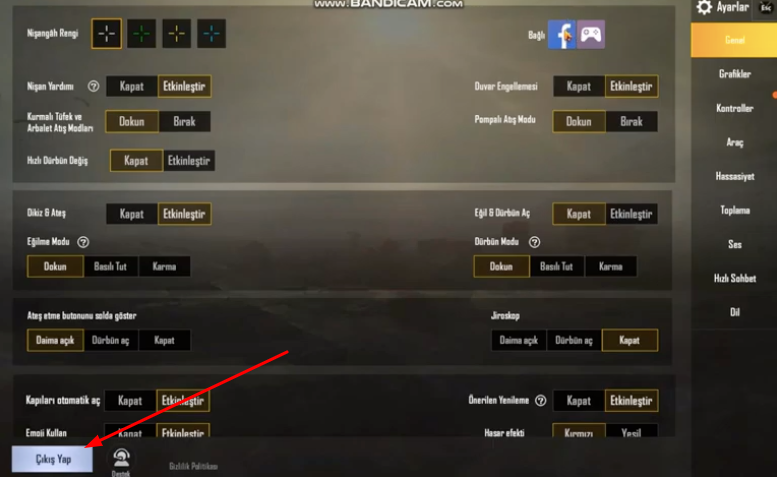Screen dimensions: 777x477
Task: Switch to the Hassasiyet tab
Action: [x=734, y=176]
